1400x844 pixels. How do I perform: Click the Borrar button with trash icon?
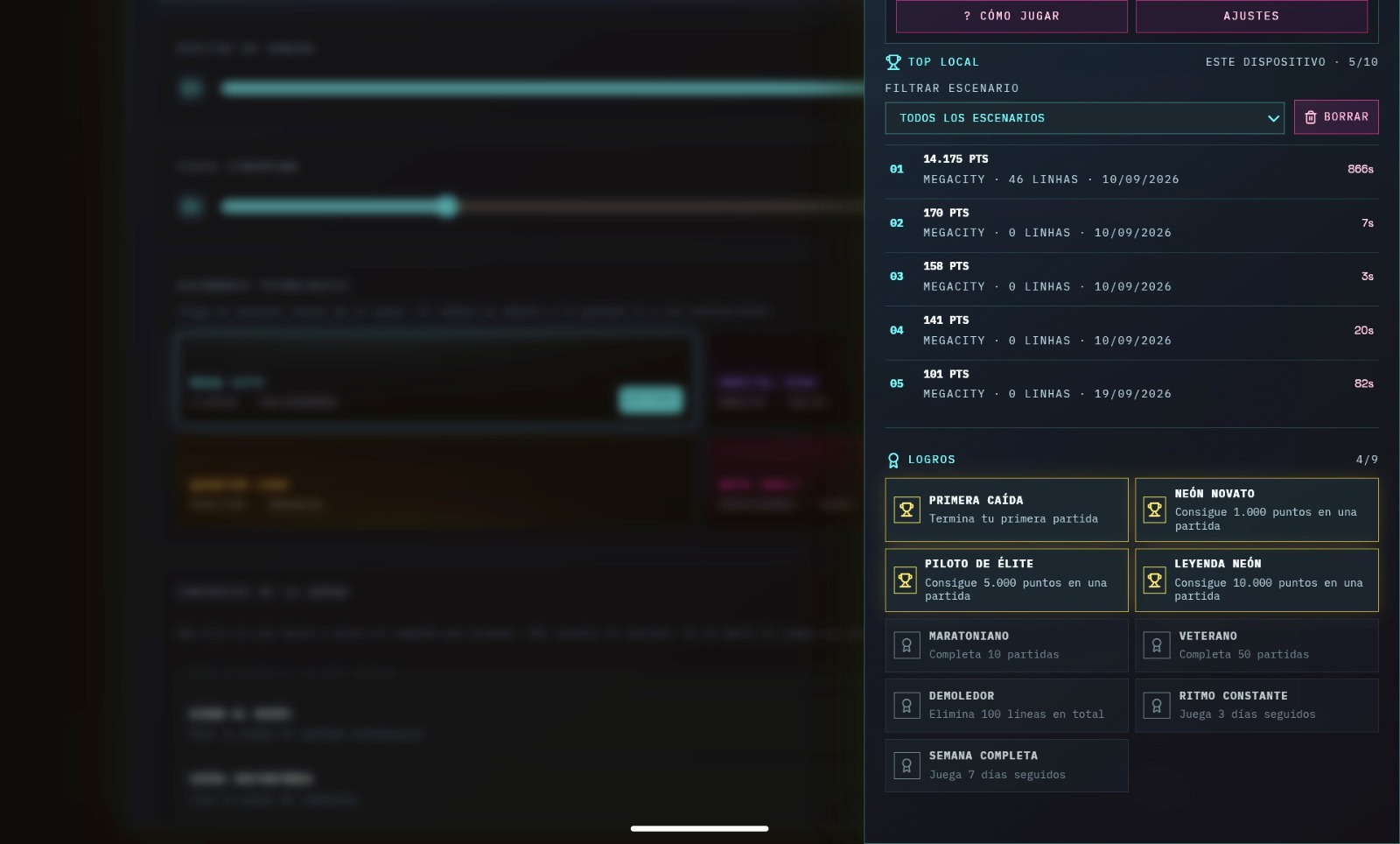(1336, 117)
